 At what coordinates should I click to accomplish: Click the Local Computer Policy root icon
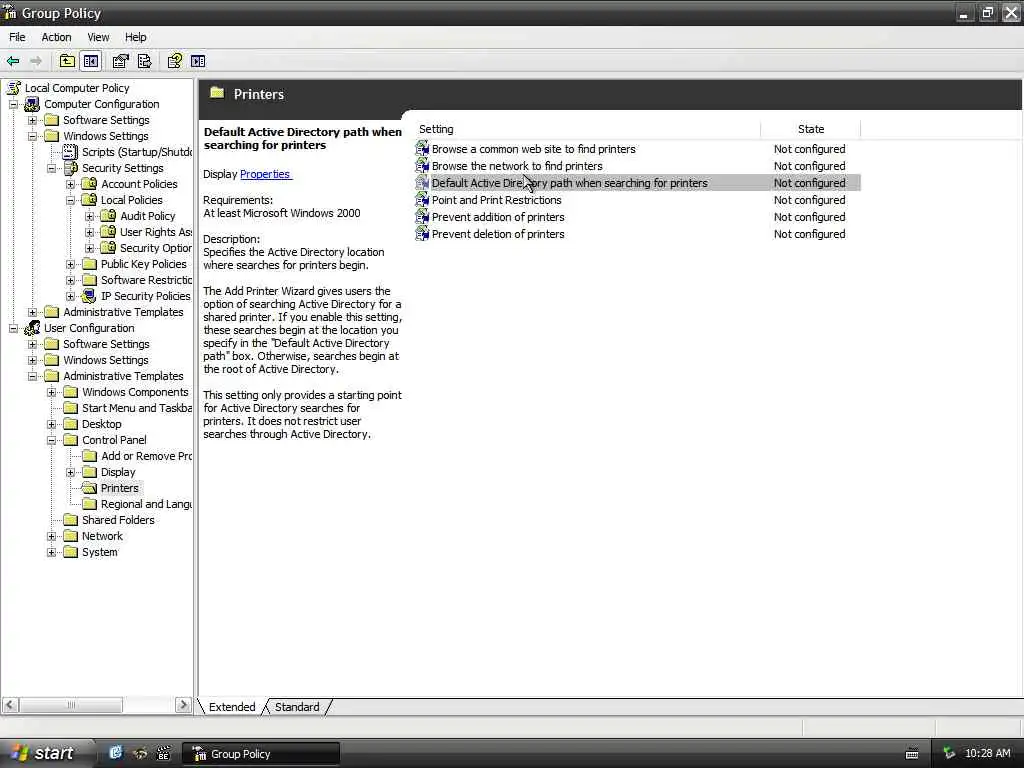click(x=14, y=88)
